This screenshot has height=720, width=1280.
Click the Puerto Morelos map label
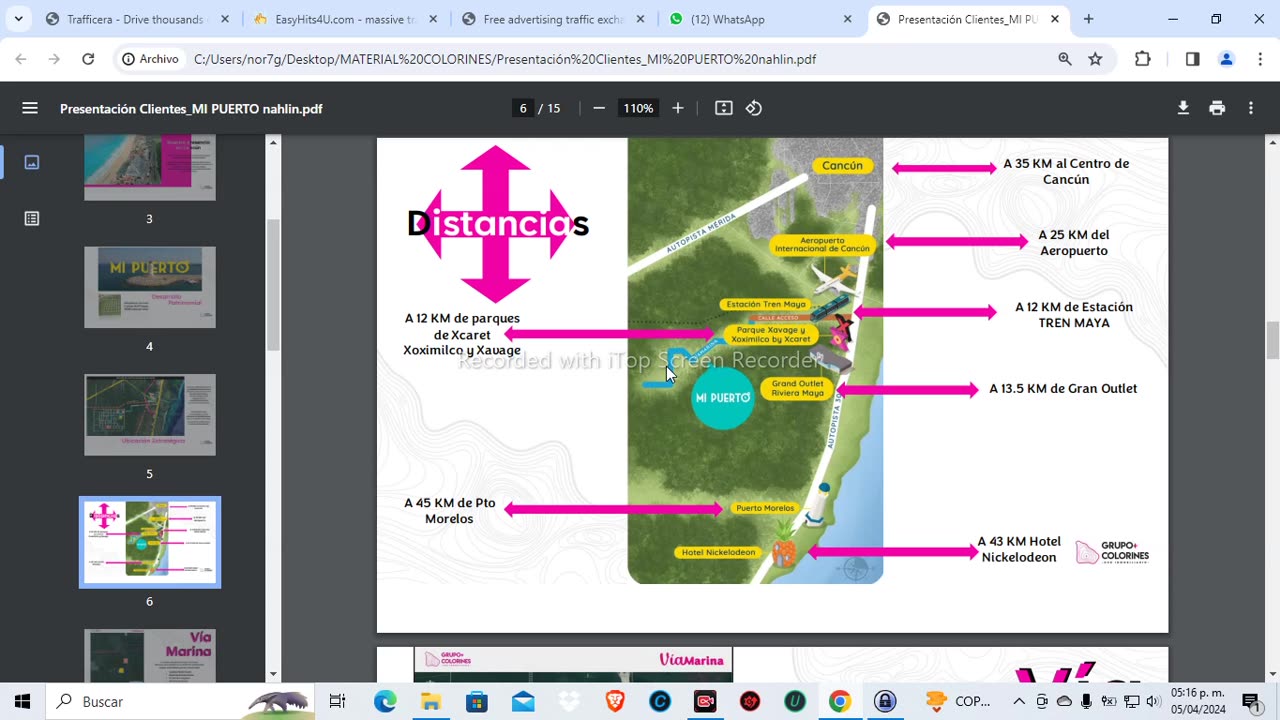pos(765,508)
